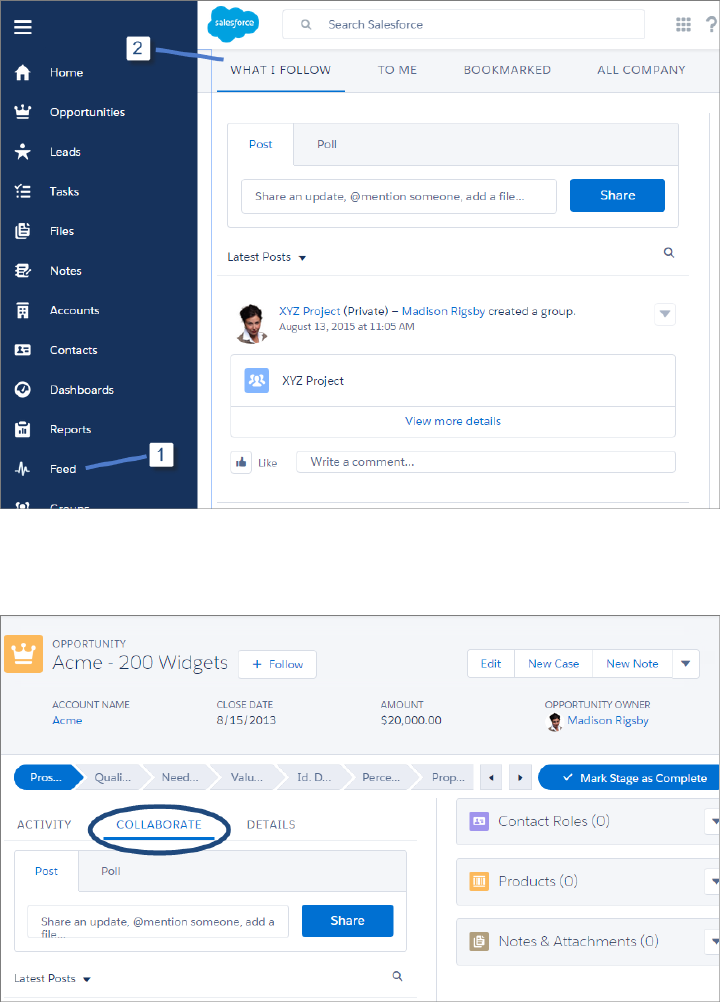
Task: Click the search icon in Collaborate feed
Action: 397,976
